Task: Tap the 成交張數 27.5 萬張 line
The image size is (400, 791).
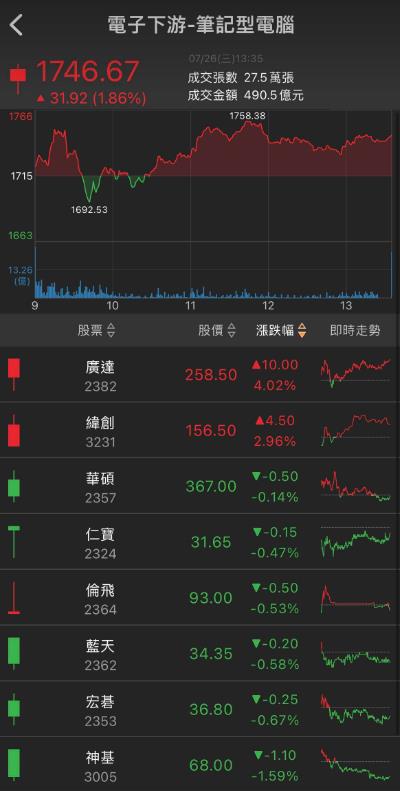Action: [x=240, y=78]
